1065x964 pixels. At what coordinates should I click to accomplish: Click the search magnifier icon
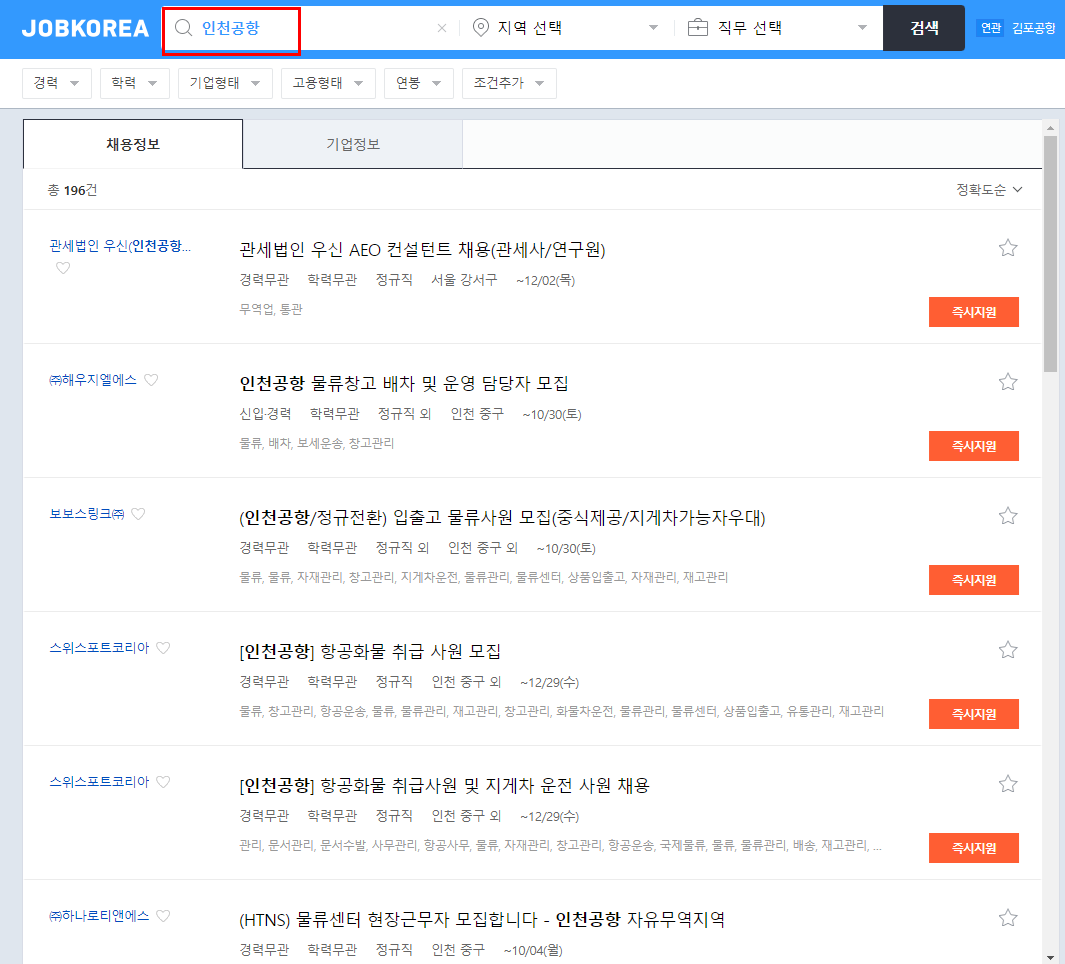183,28
